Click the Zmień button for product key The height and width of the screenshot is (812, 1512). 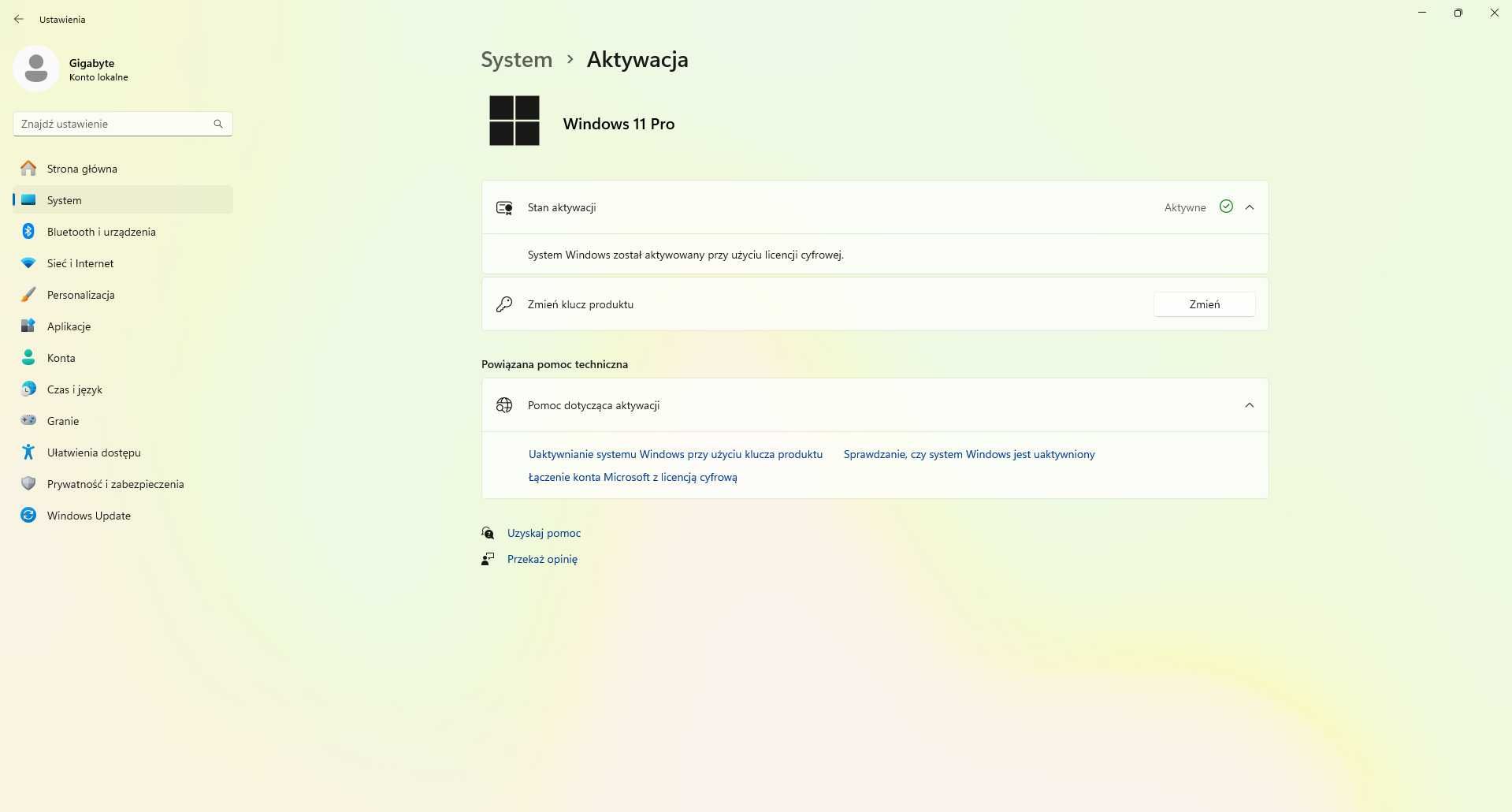tap(1204, 304)
